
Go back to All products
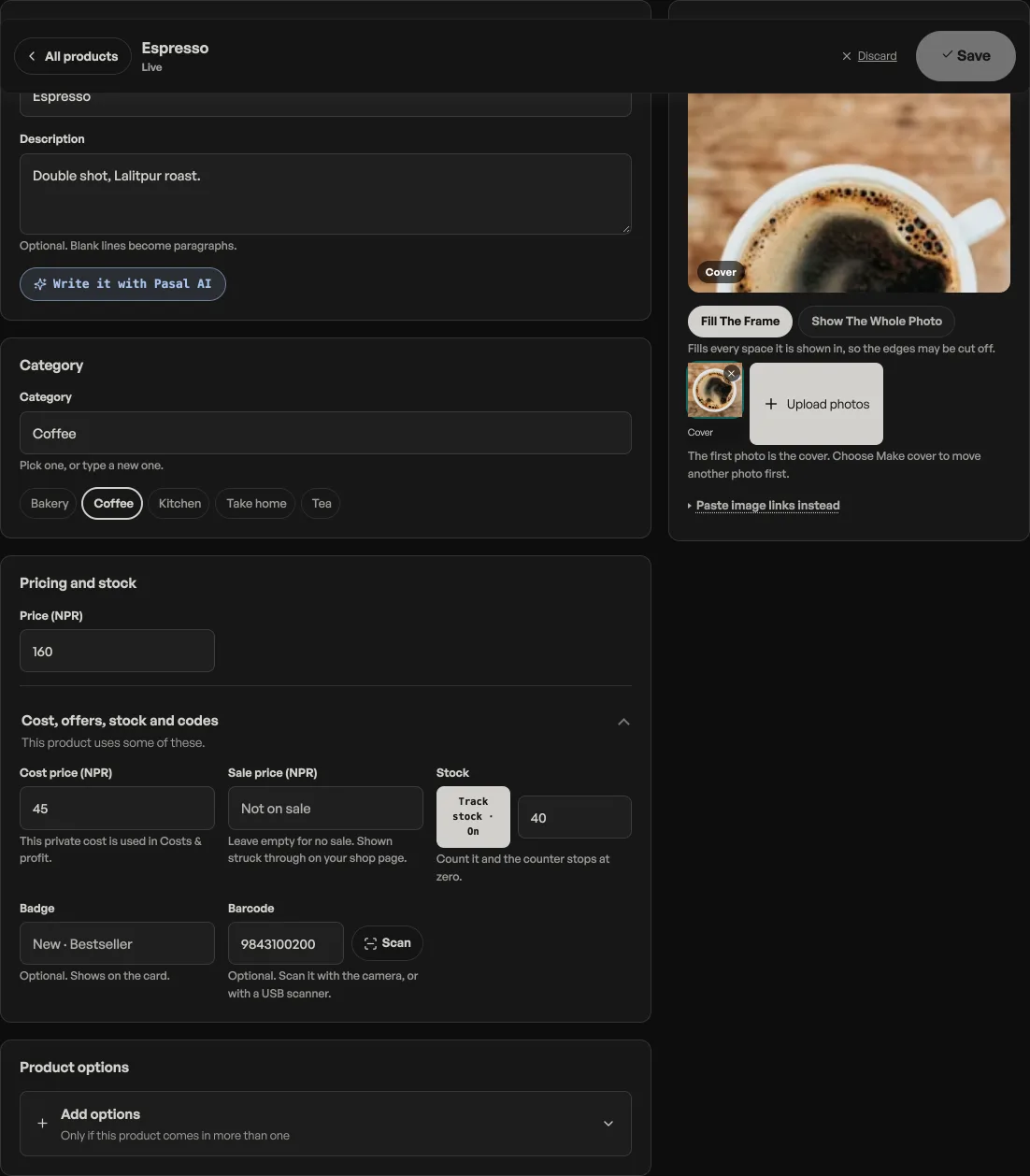point(73,56)
